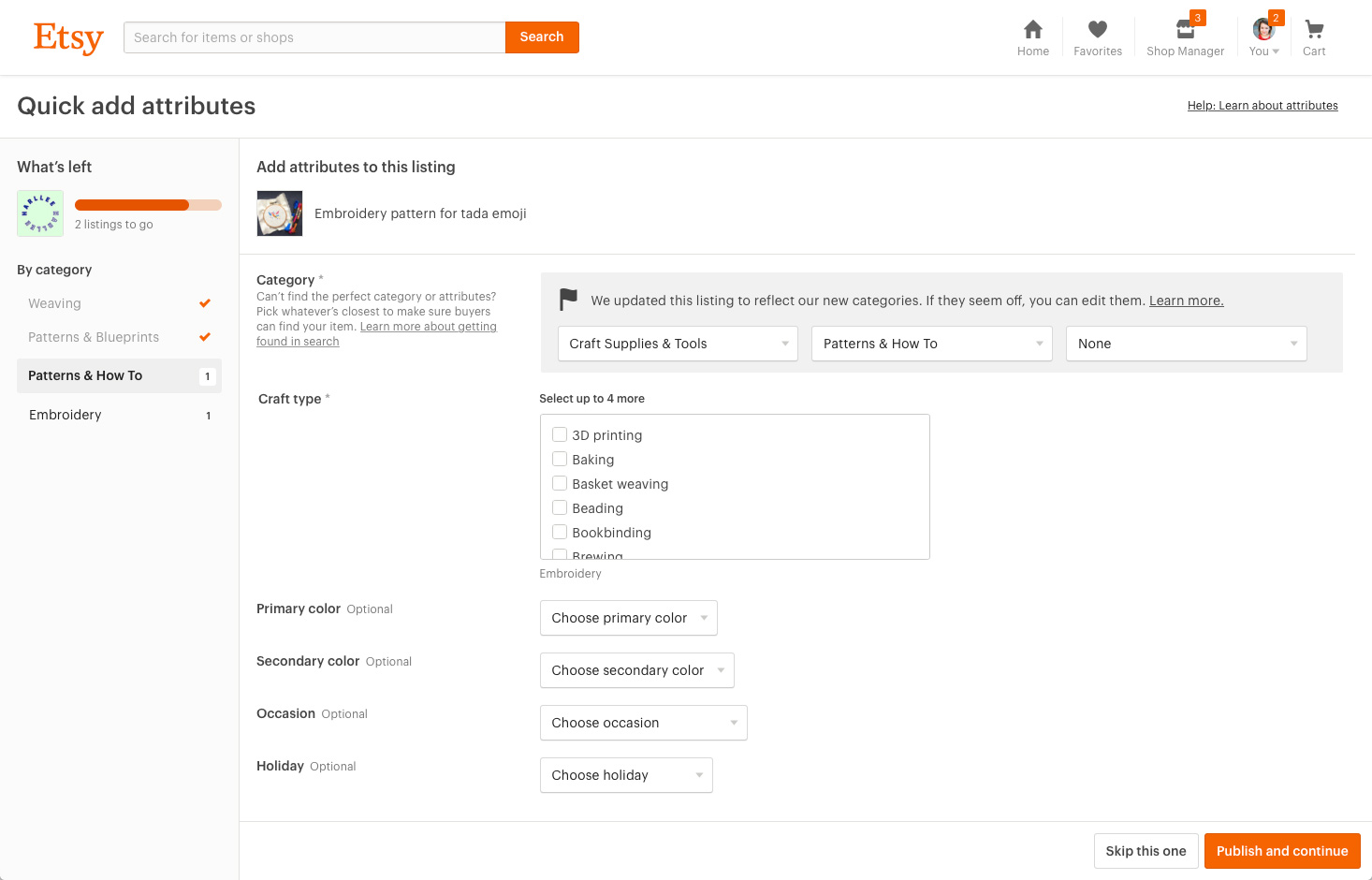1372x880 pixels.
Task: Open the Craft Supplies & Tools category dropdown
Action: click(678, 344)
